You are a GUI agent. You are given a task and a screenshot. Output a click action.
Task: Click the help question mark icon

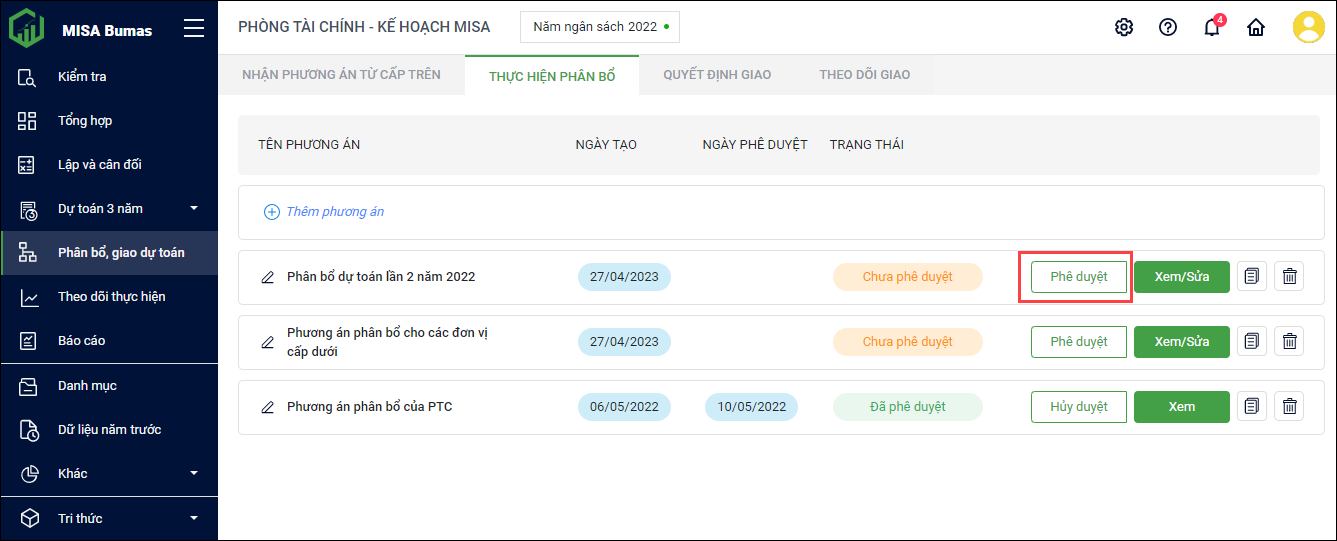1168,27
